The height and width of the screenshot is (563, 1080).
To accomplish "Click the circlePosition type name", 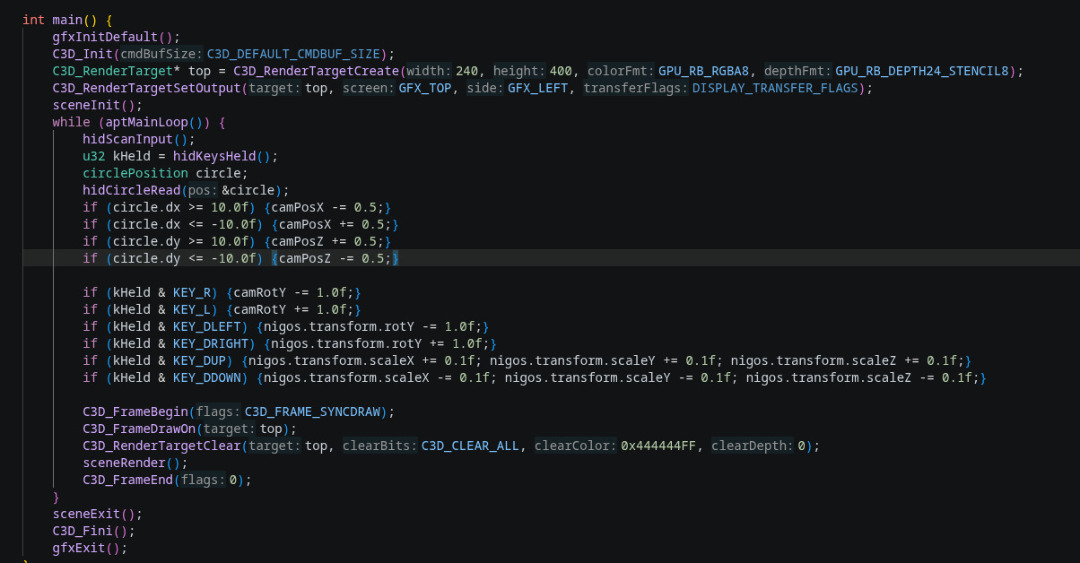I will (x=135, y=173).
